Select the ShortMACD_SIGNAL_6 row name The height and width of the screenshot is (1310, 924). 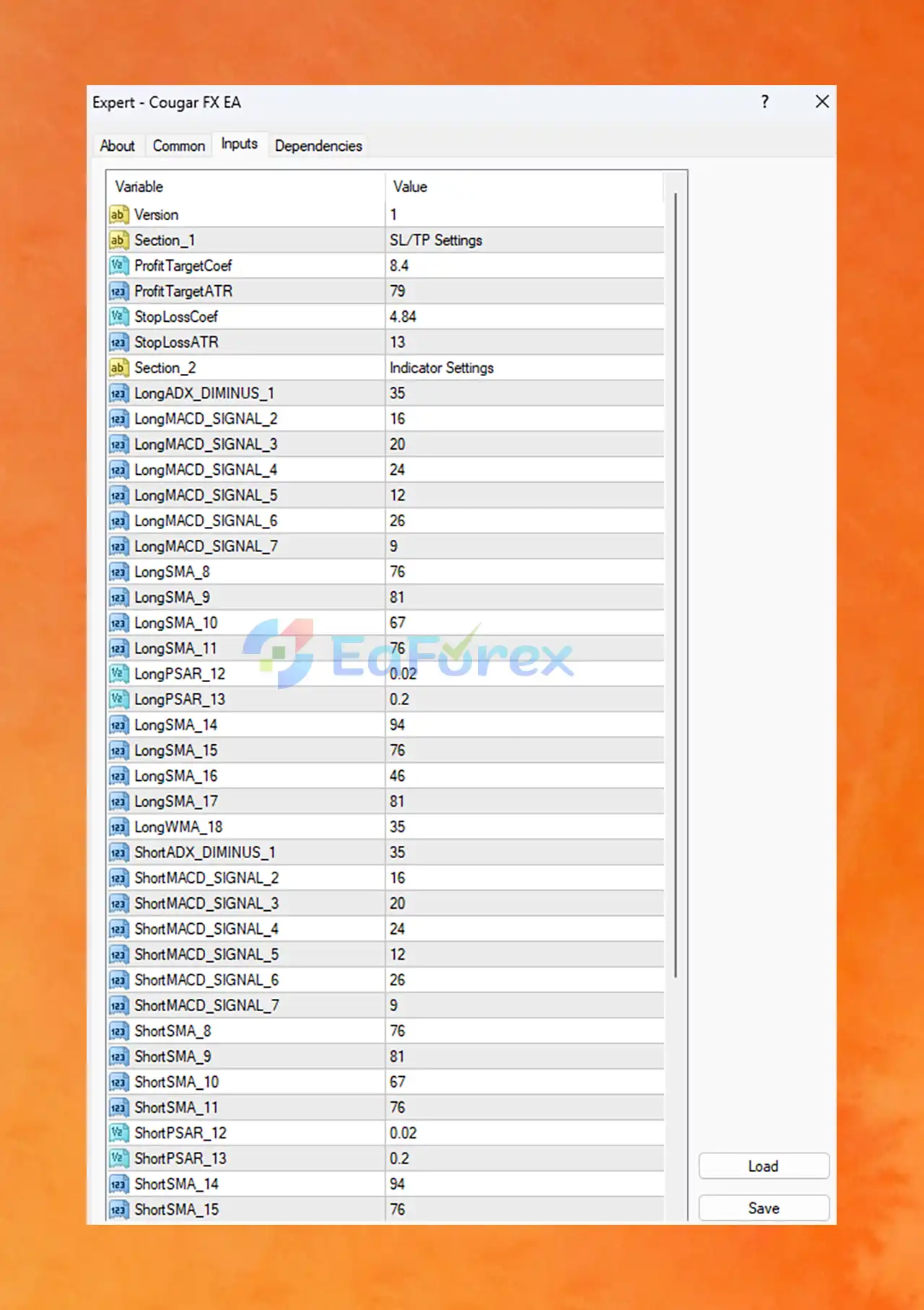pos(206,980)
